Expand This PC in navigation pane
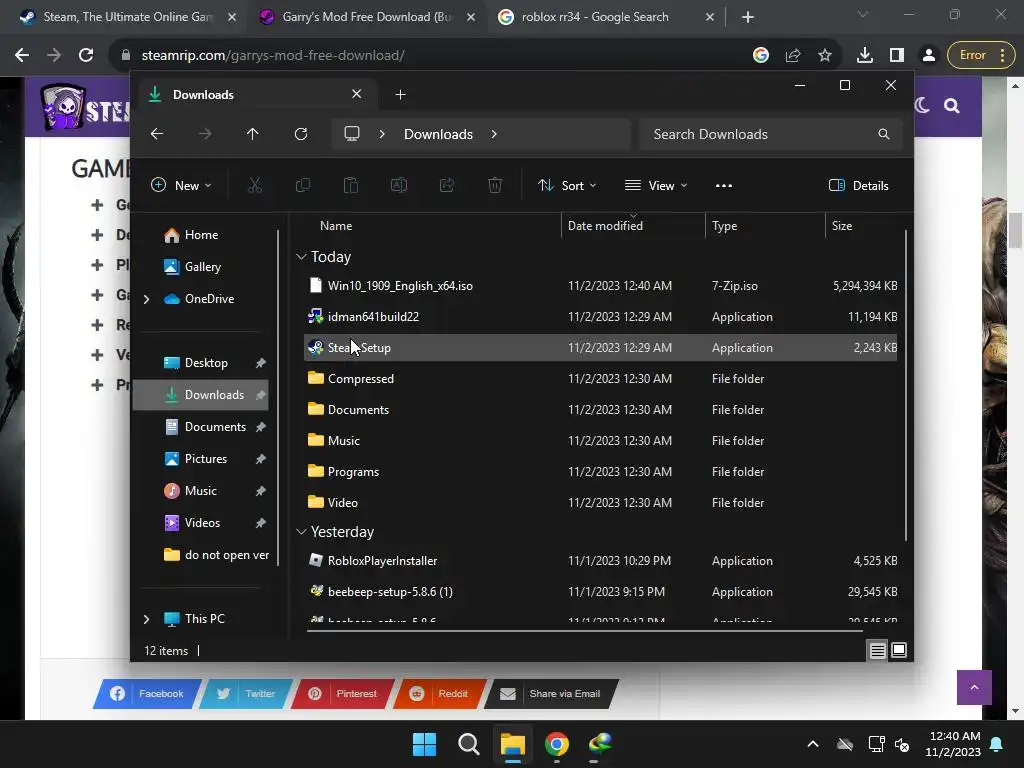 click(x=146, y=619)
